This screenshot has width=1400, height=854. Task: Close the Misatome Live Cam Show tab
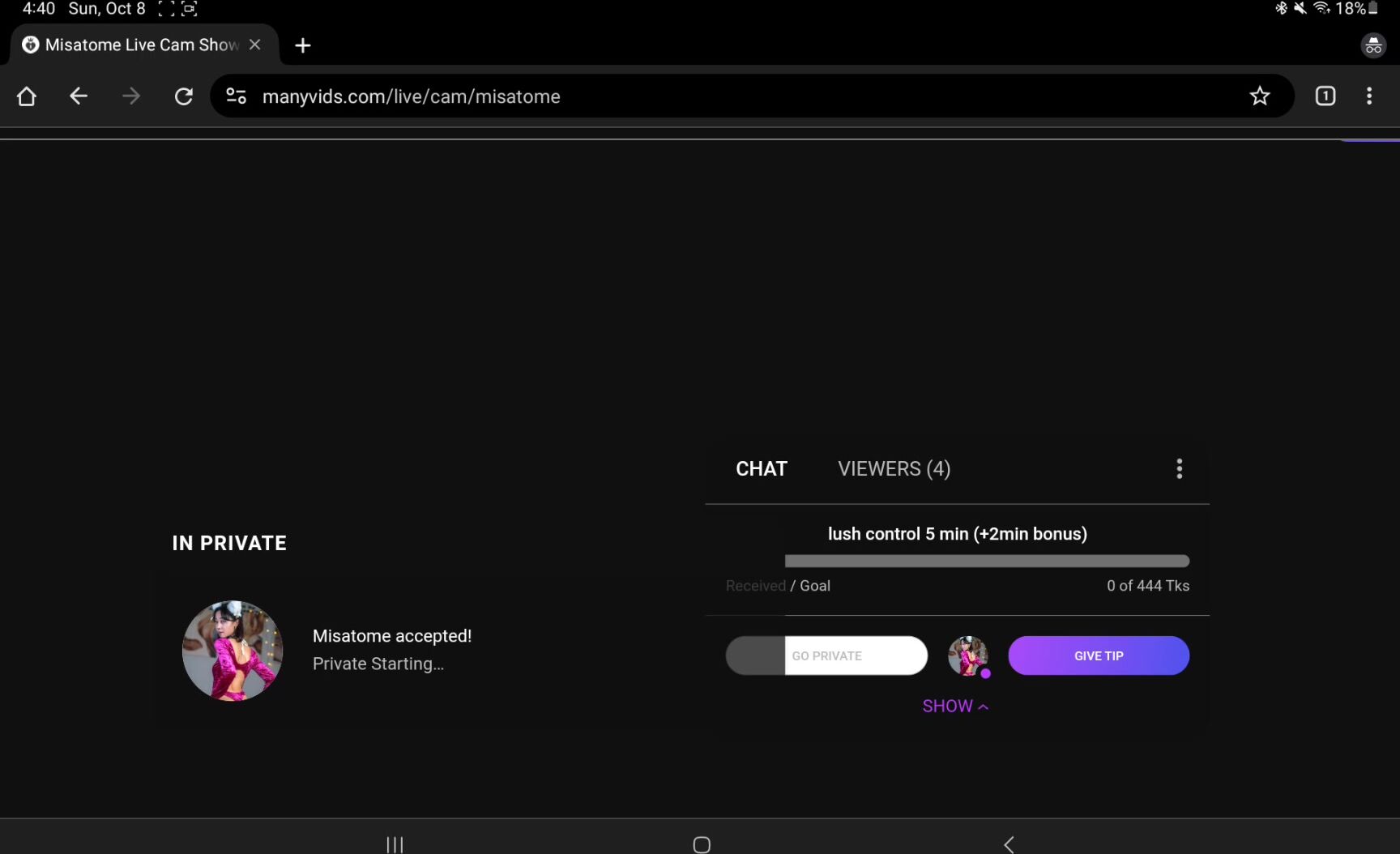(x=254, y=45)
